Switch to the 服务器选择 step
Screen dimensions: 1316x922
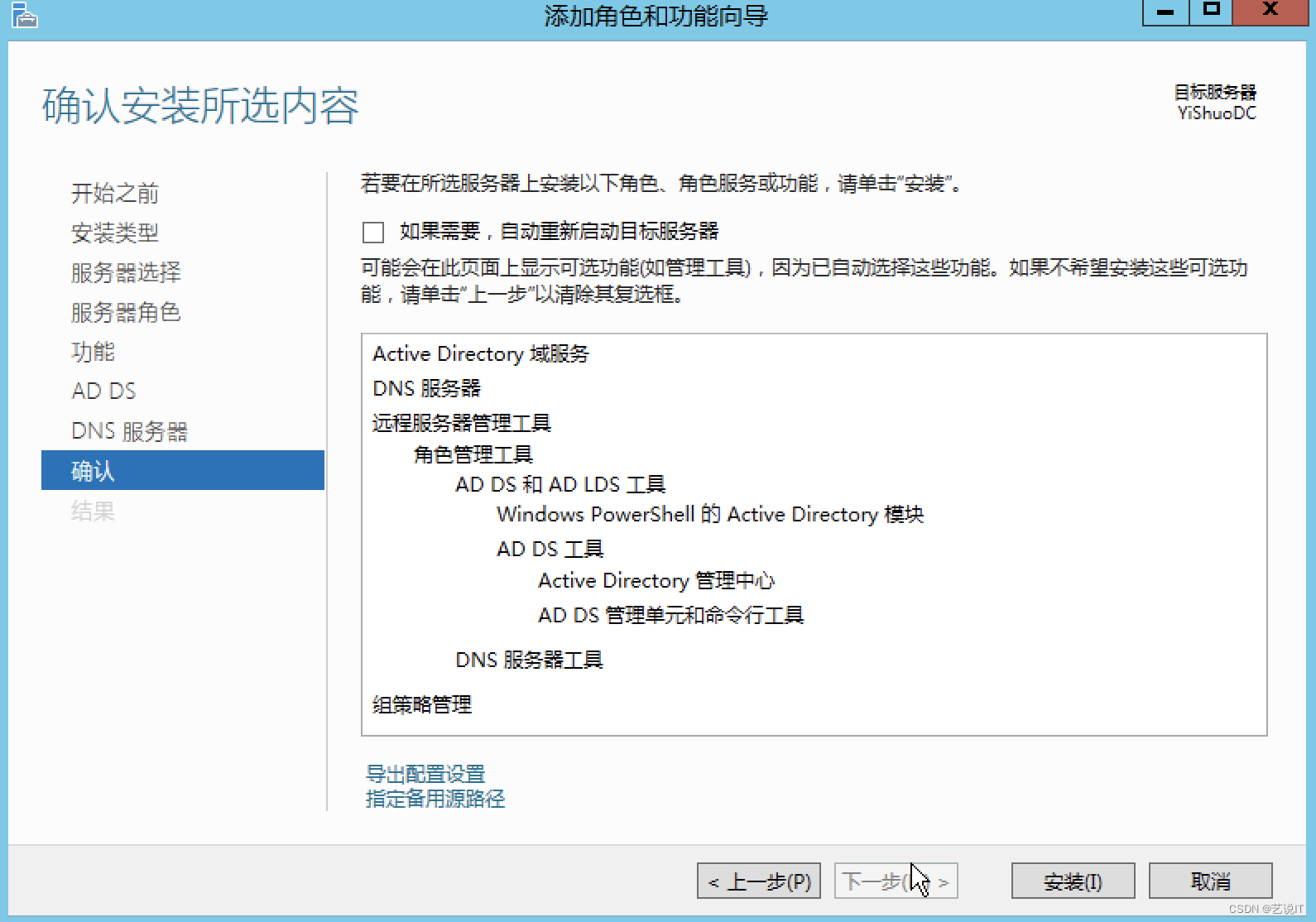(x=126, y=272)
